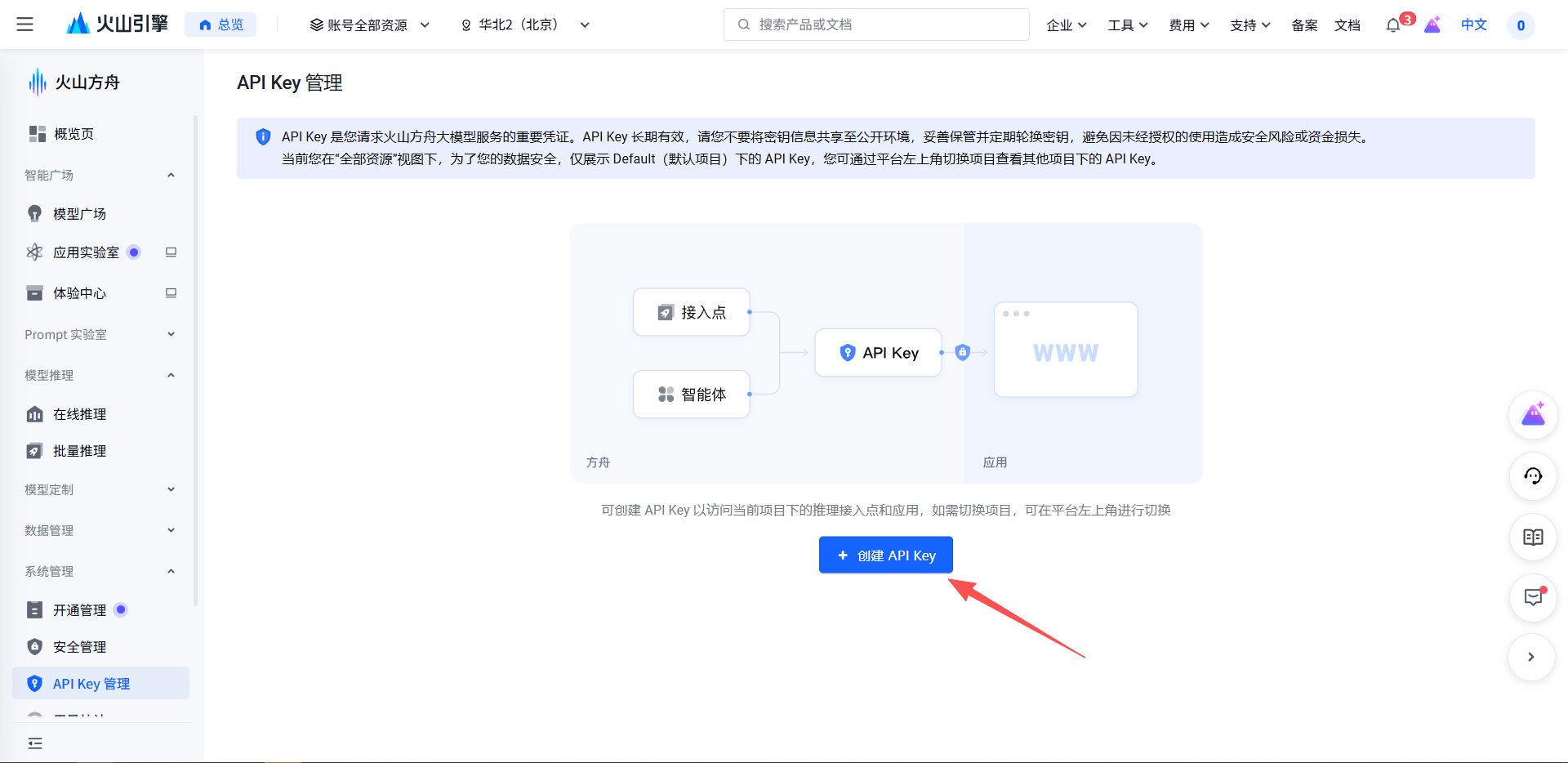
Task: Open the notification bell with badge
Action: point(1394,25)
